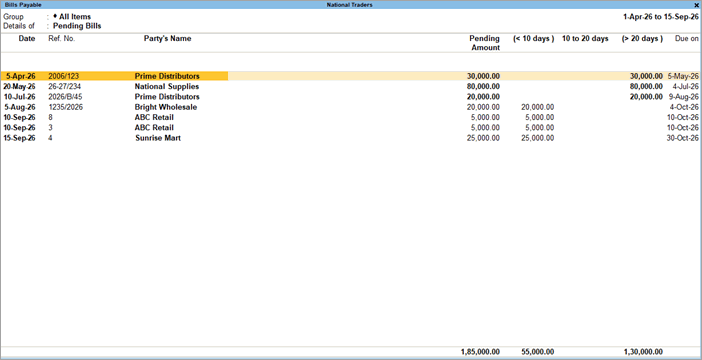The image size is (702, 360).
Task: Close the Bills Payable report window
Action: point(696,5)
